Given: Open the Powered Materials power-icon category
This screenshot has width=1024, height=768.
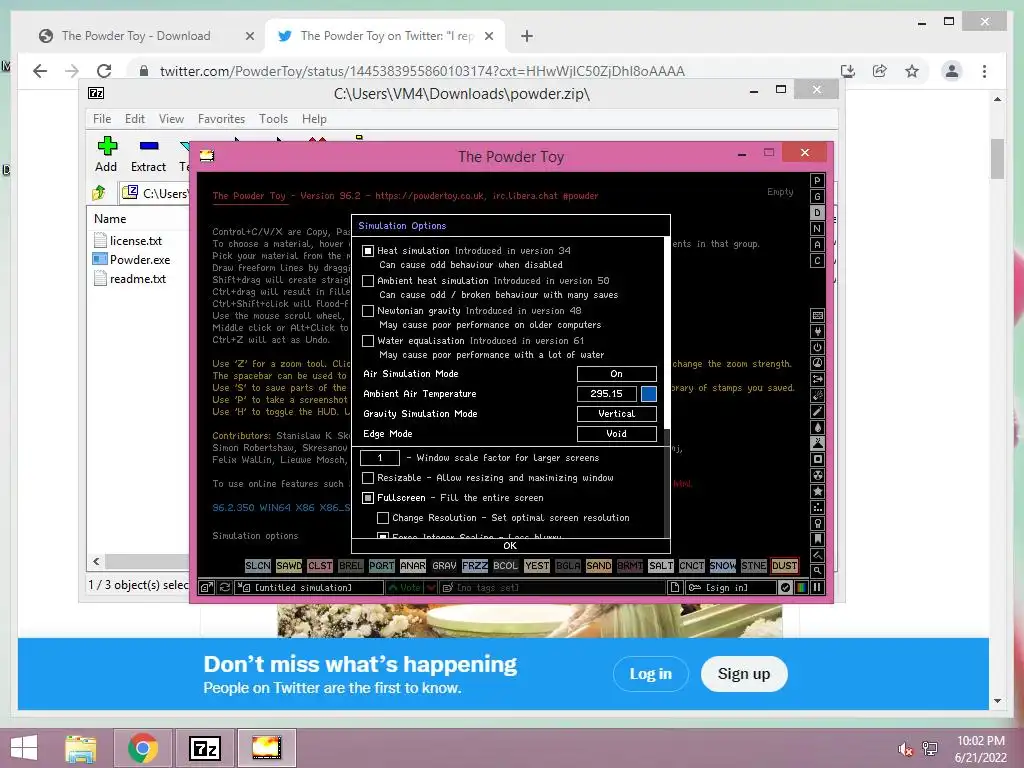Looking at the screenshot, I should (x=817, y=347).
